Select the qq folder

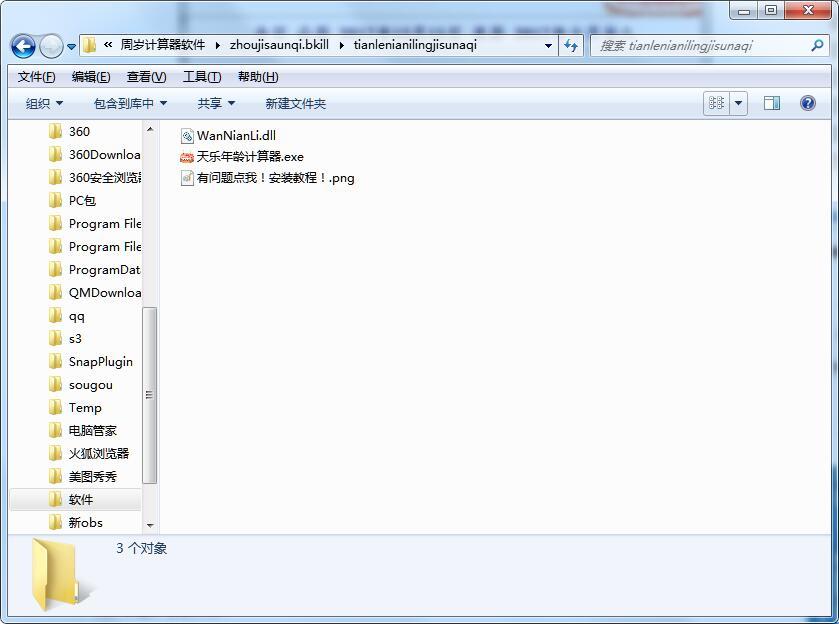coord(77,316)
